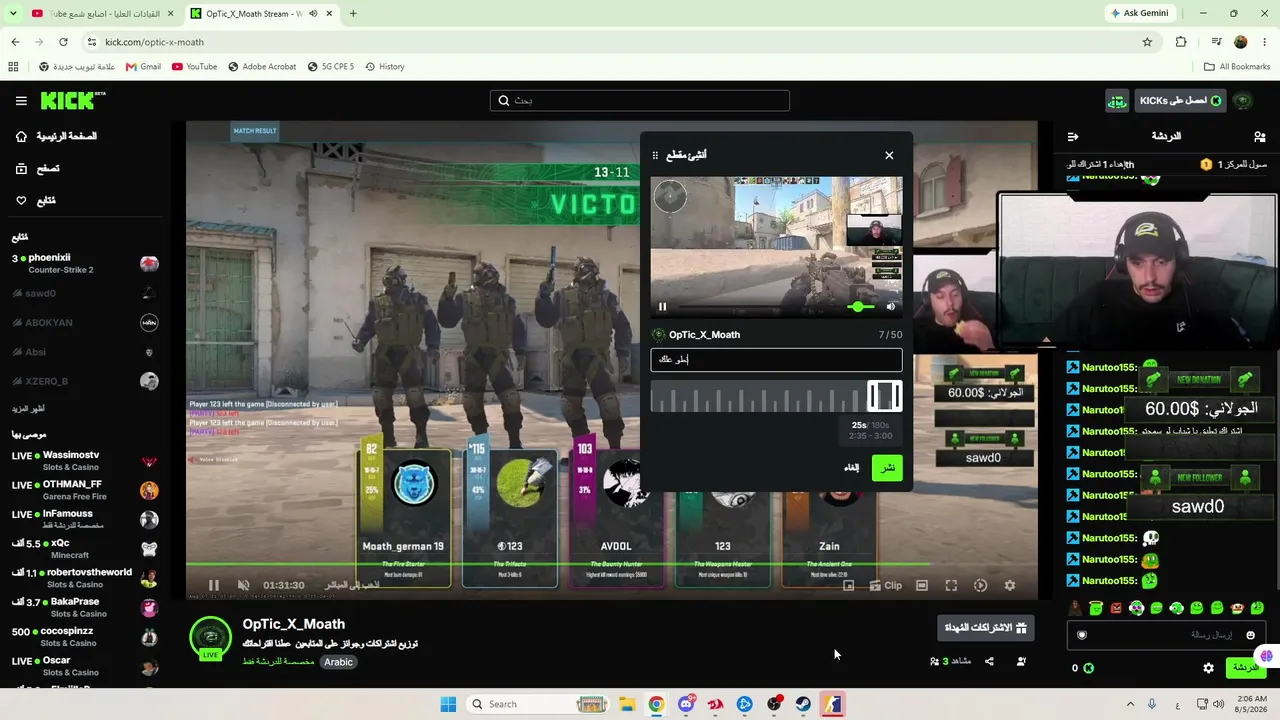Open Wassimostv channel in the sidebar
Viewport: 1280px width, 720px height.
click(85, 461)
